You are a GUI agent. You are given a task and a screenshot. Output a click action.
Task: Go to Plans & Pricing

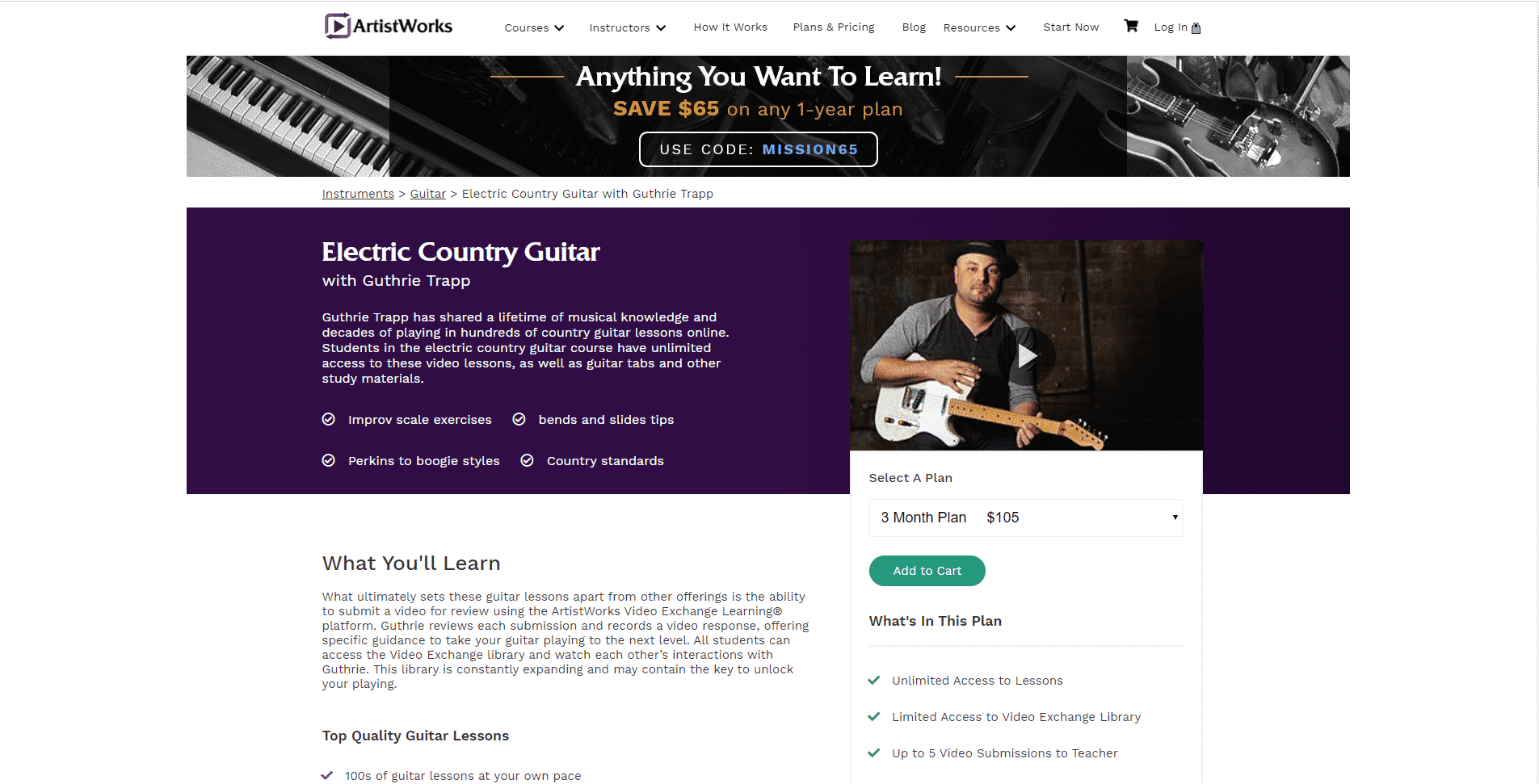(x=834, y=27)
